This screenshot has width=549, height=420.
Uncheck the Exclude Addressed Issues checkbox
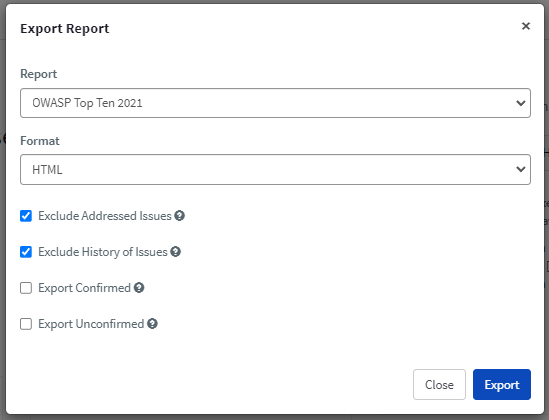click(26, 216)
